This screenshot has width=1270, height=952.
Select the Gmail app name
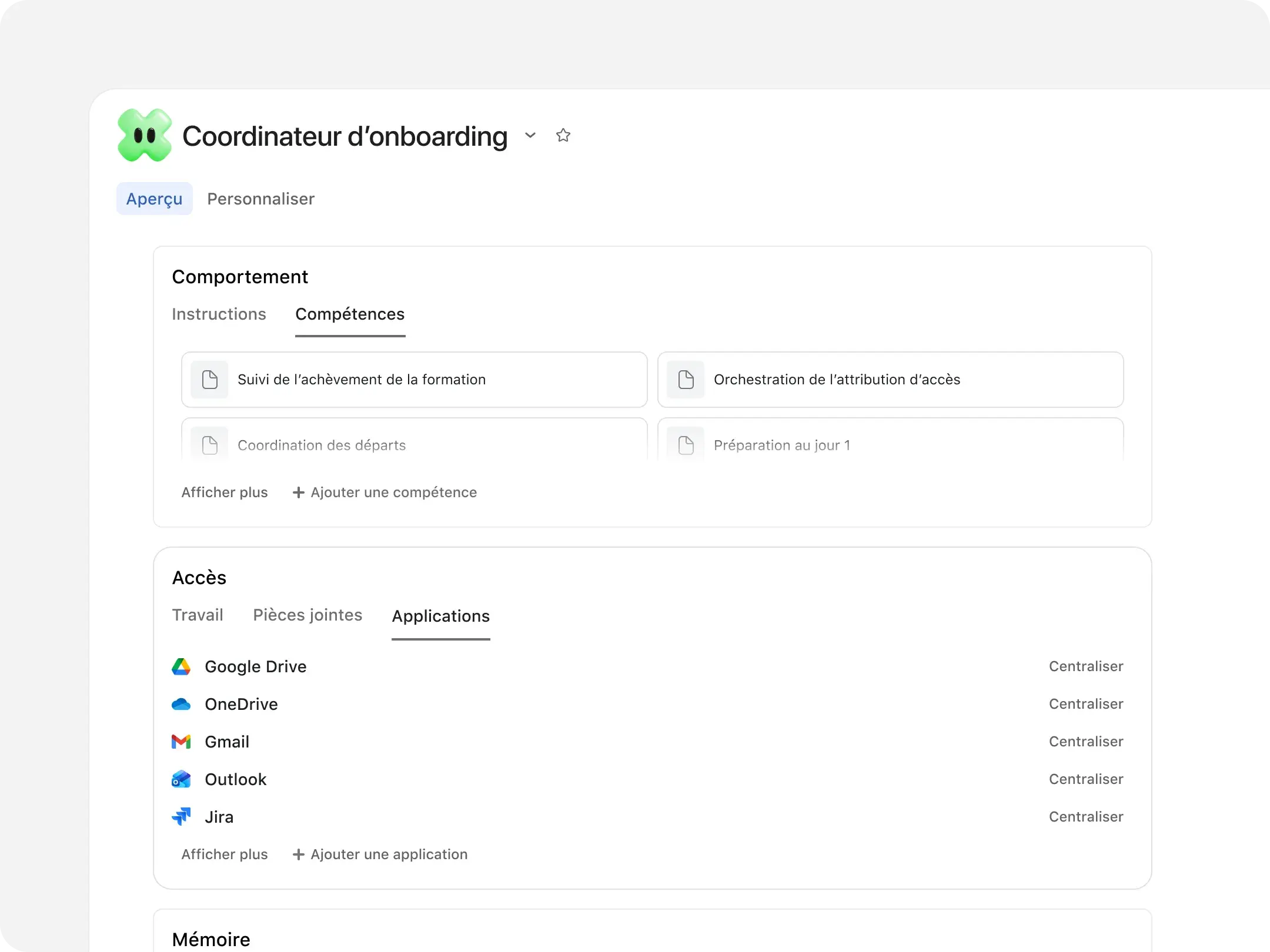pyautogui.click(x=227, y=742)
